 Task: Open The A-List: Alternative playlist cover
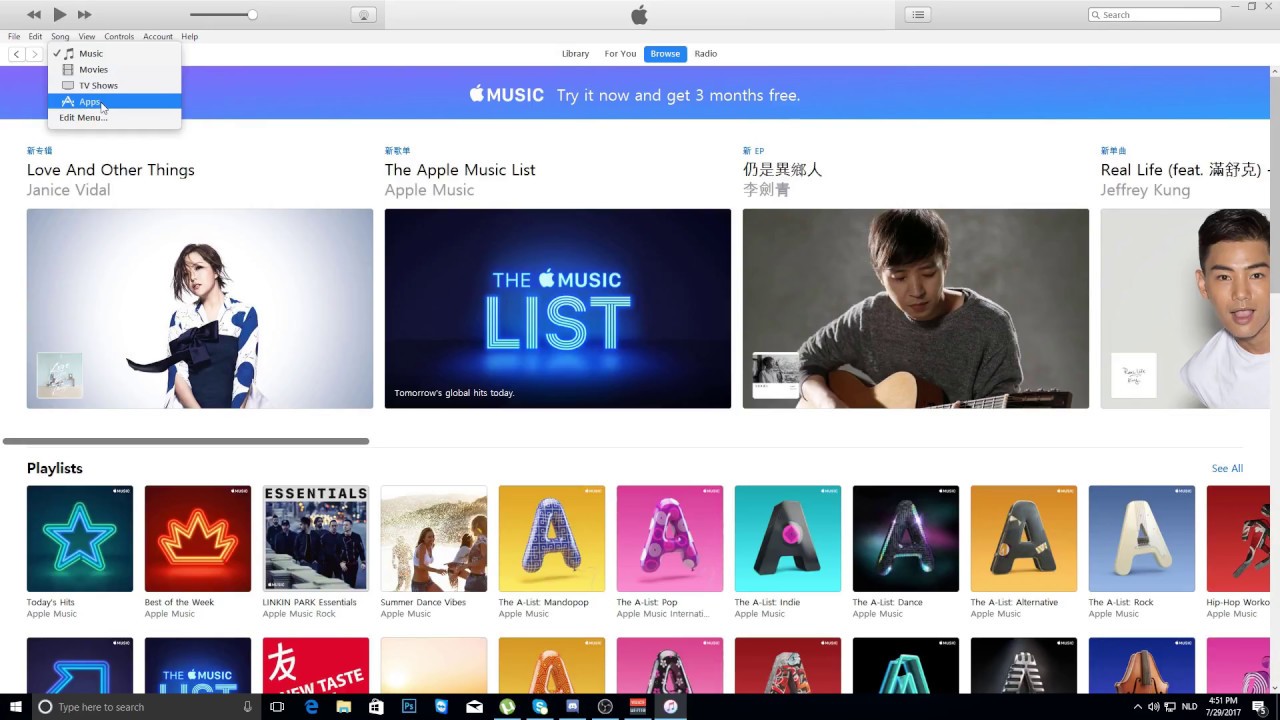coord(1024,539)
